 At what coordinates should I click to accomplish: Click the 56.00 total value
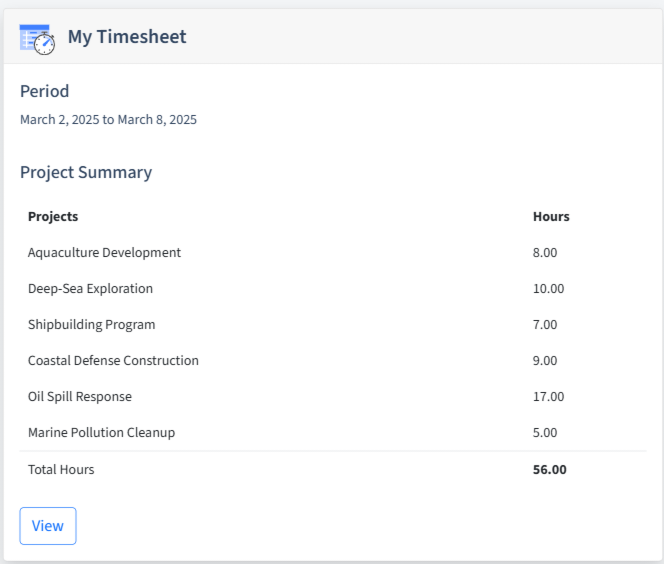point(550,470)
